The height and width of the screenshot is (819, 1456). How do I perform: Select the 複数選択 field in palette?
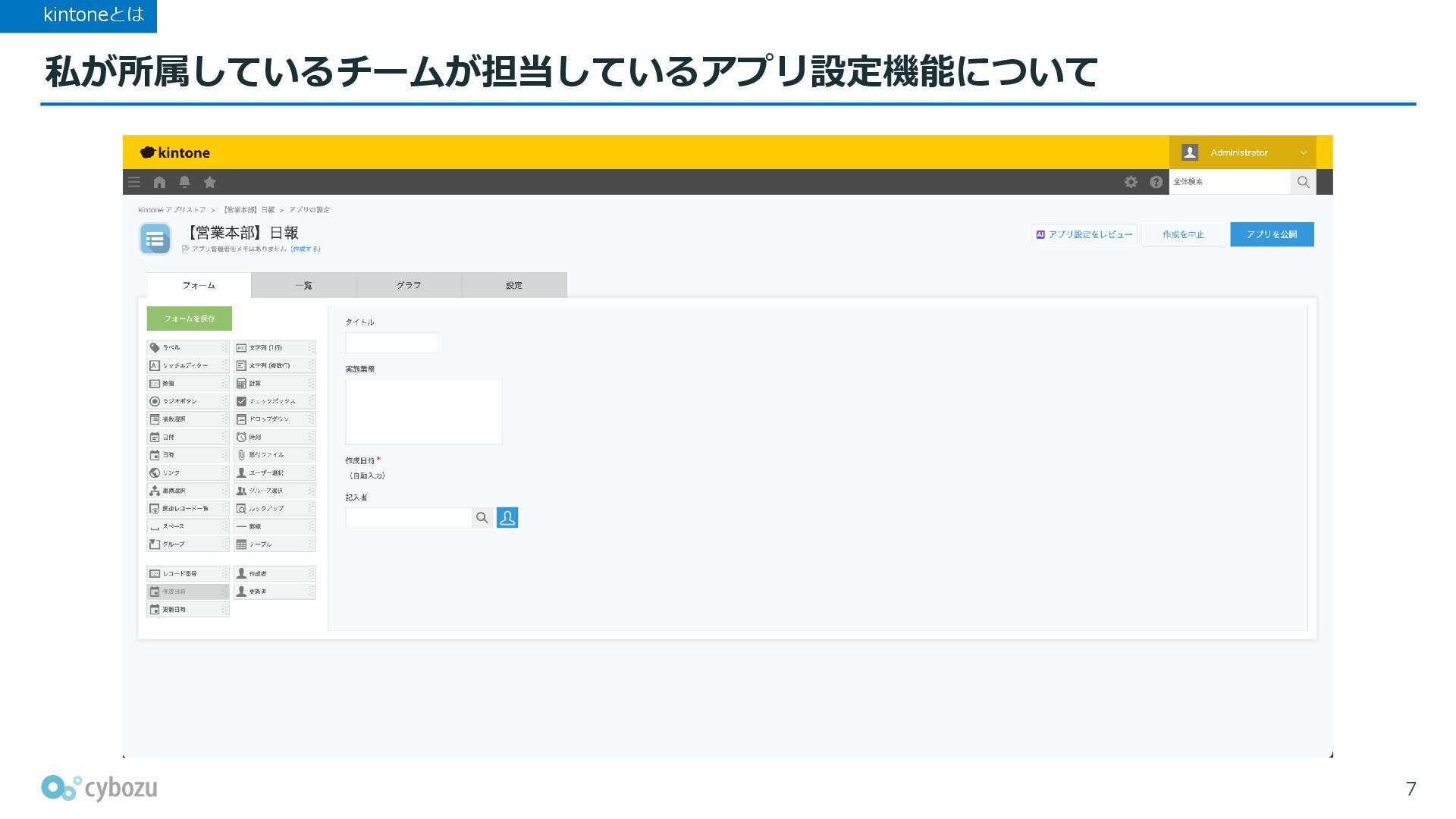tap(187, 419)
